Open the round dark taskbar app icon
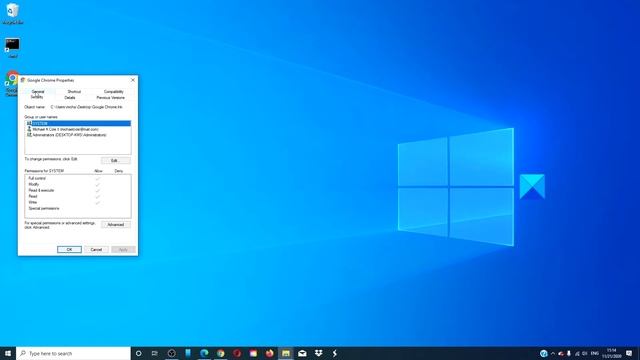 [x=171, y=353]
